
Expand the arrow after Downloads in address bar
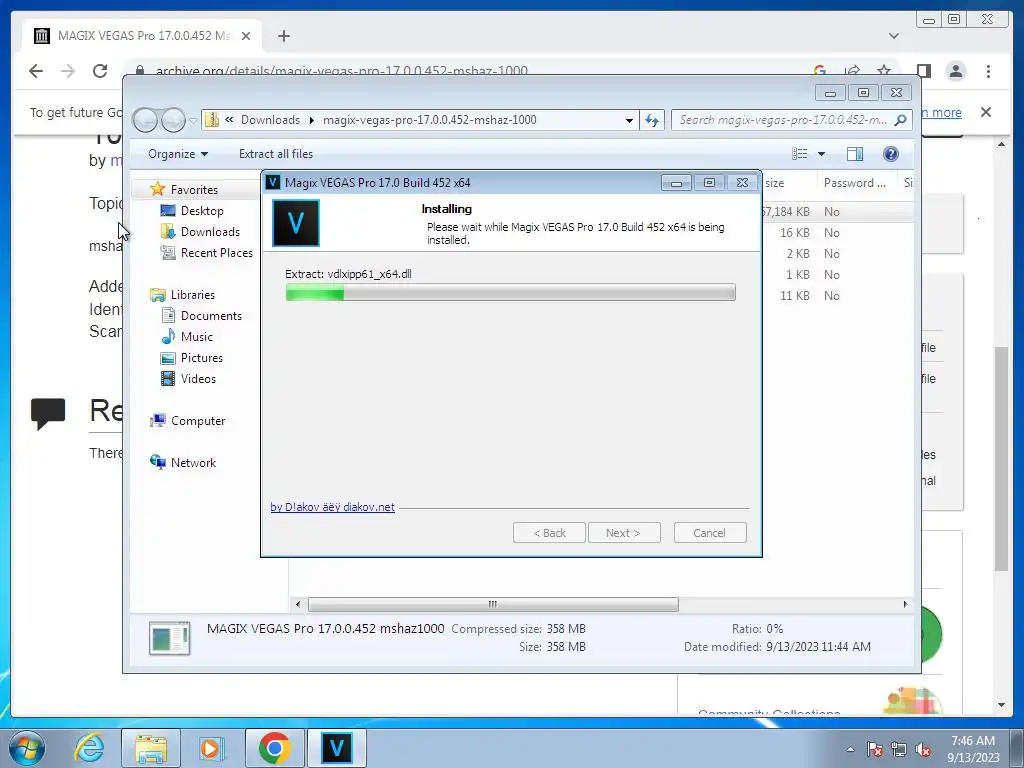[x=312, y=120]
